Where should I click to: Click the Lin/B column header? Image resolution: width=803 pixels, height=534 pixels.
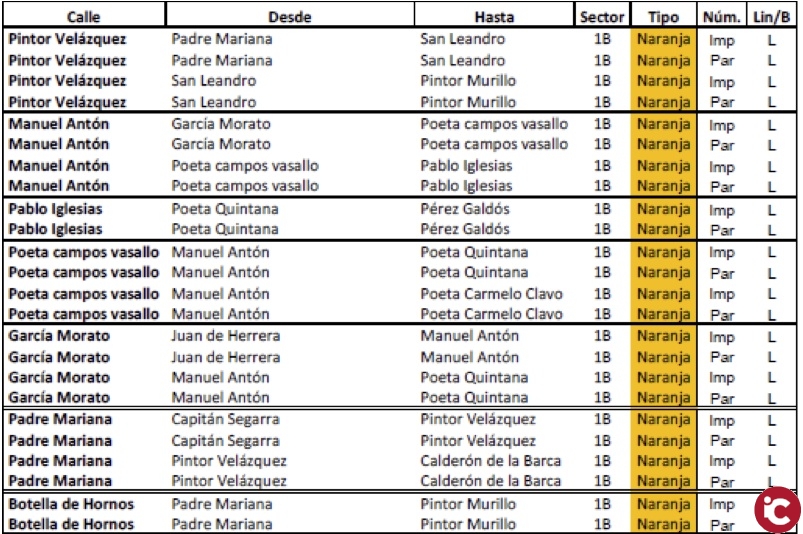pyautogui.click(x=771, y=17)
